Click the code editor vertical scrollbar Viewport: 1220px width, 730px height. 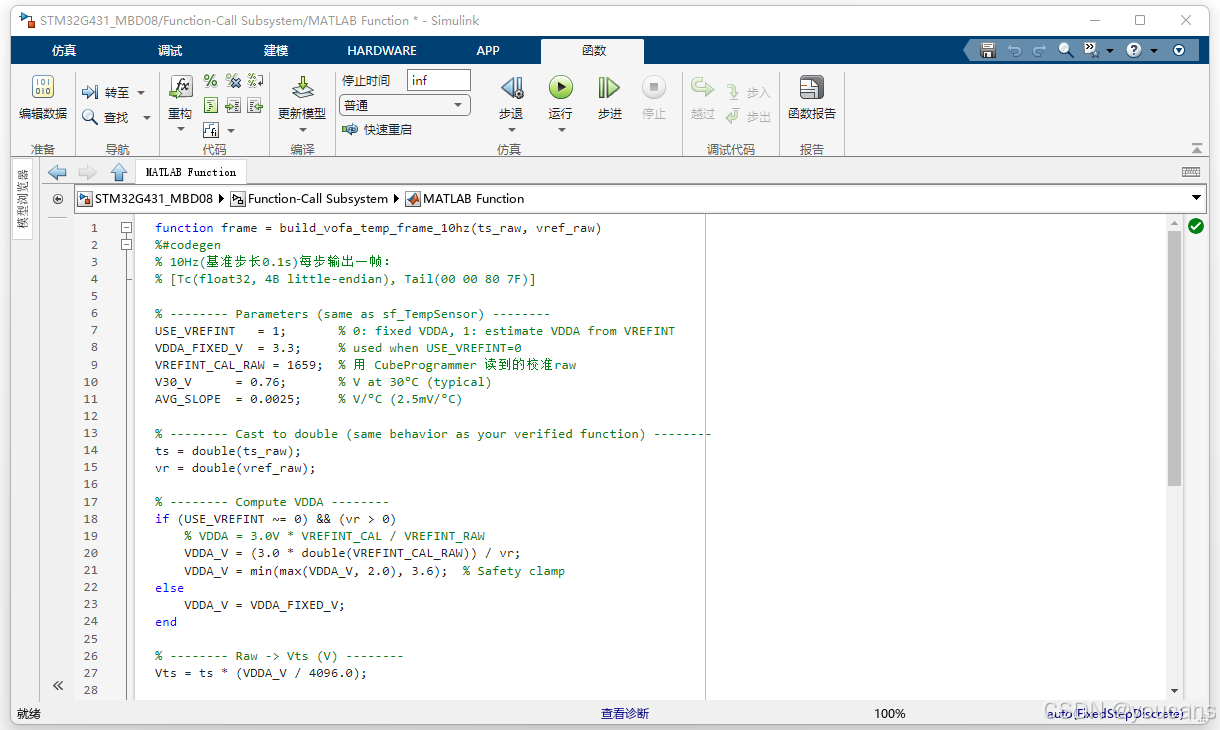pyautogui.click(x=1174, y=358)
